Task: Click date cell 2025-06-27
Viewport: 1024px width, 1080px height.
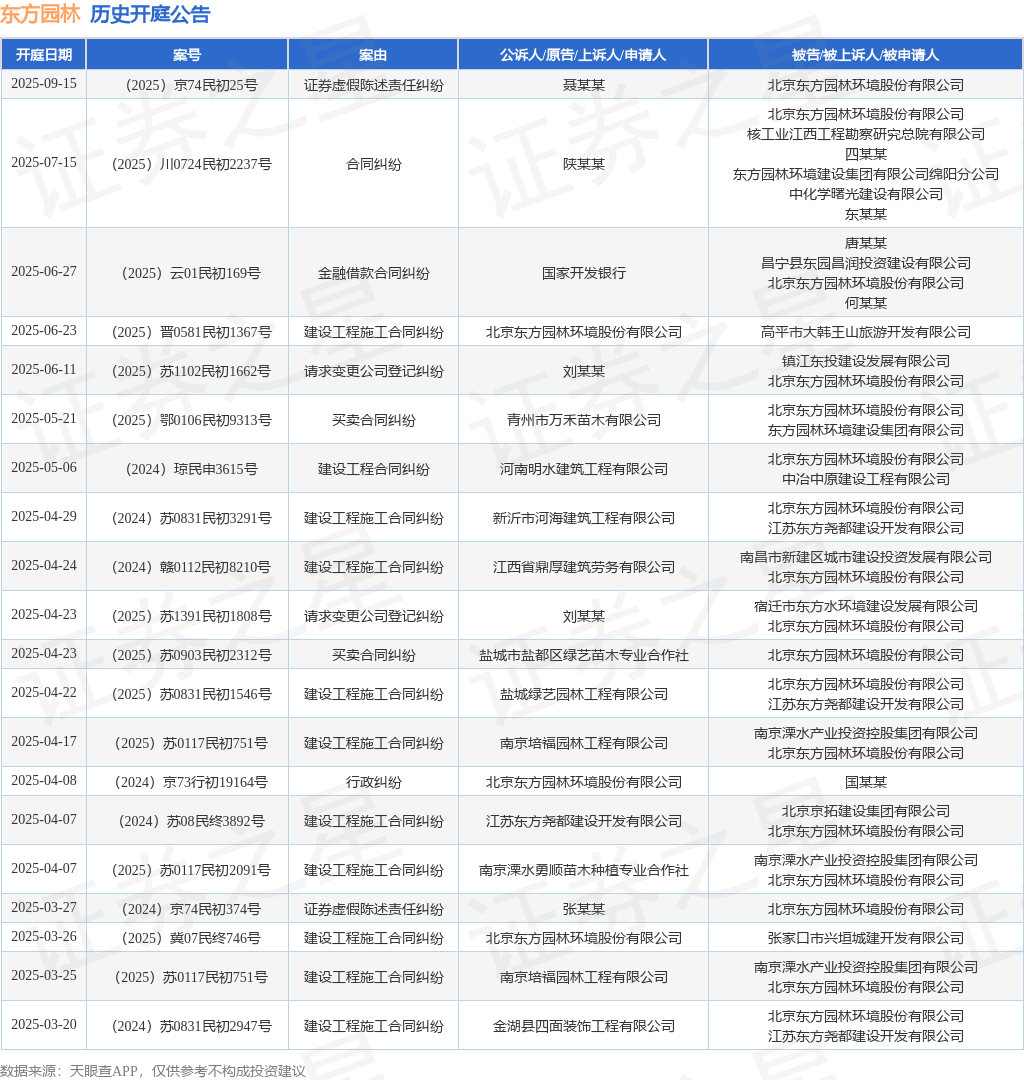Action: (x=44, y=271)
